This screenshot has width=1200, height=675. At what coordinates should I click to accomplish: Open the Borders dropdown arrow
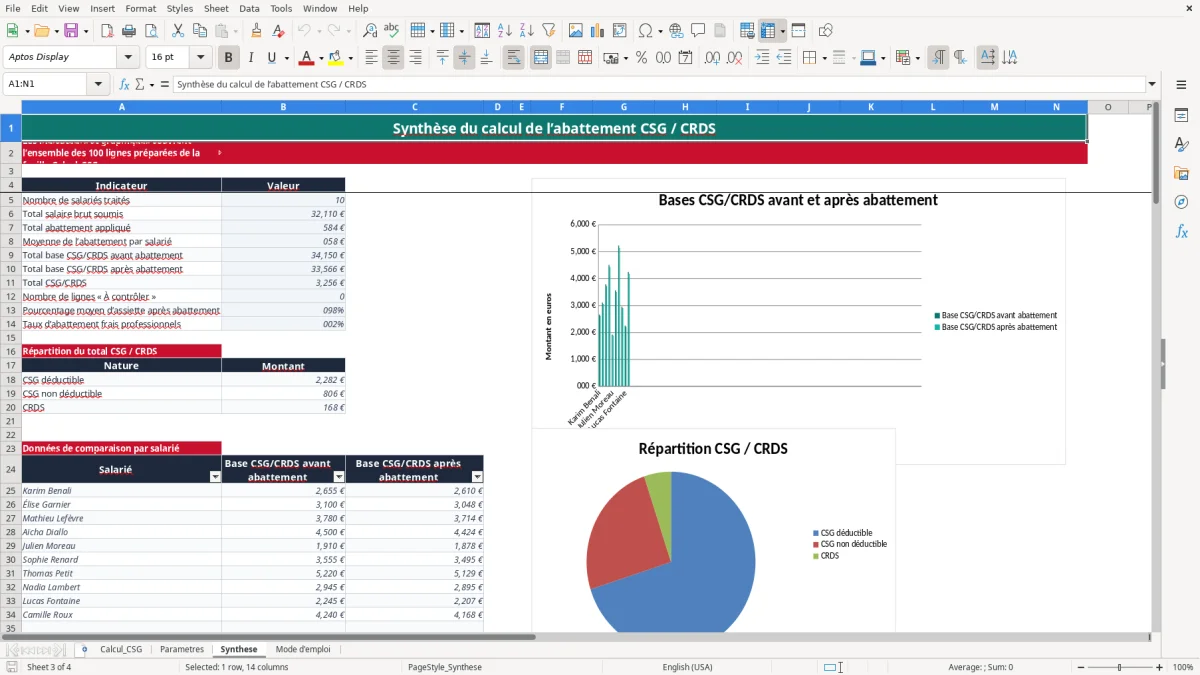pos(824,58)
